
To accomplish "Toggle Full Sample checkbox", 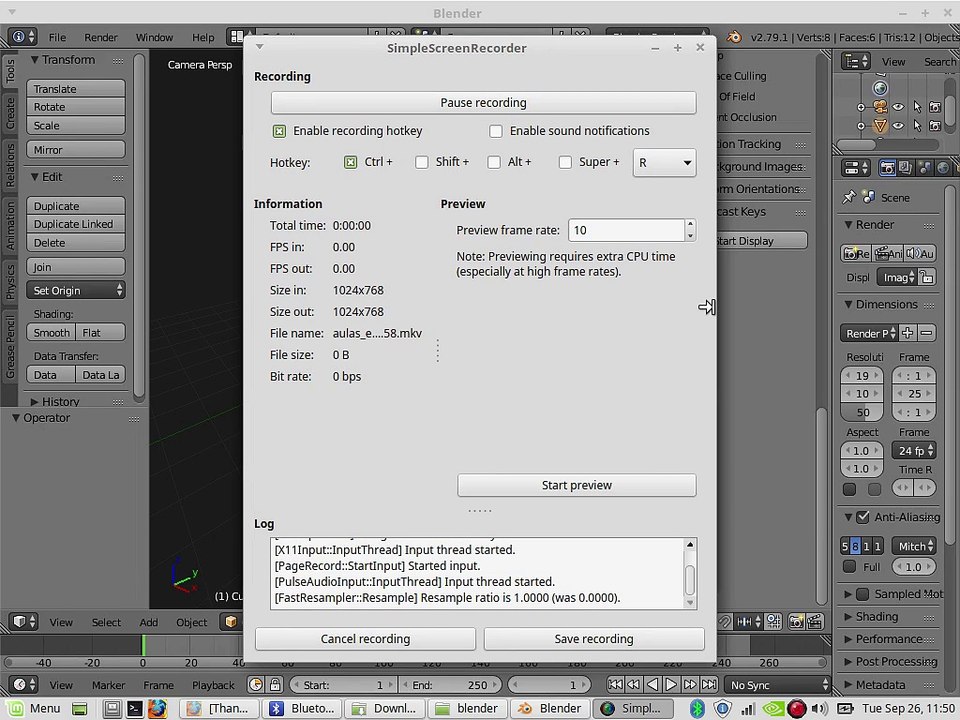I will 849,567.
